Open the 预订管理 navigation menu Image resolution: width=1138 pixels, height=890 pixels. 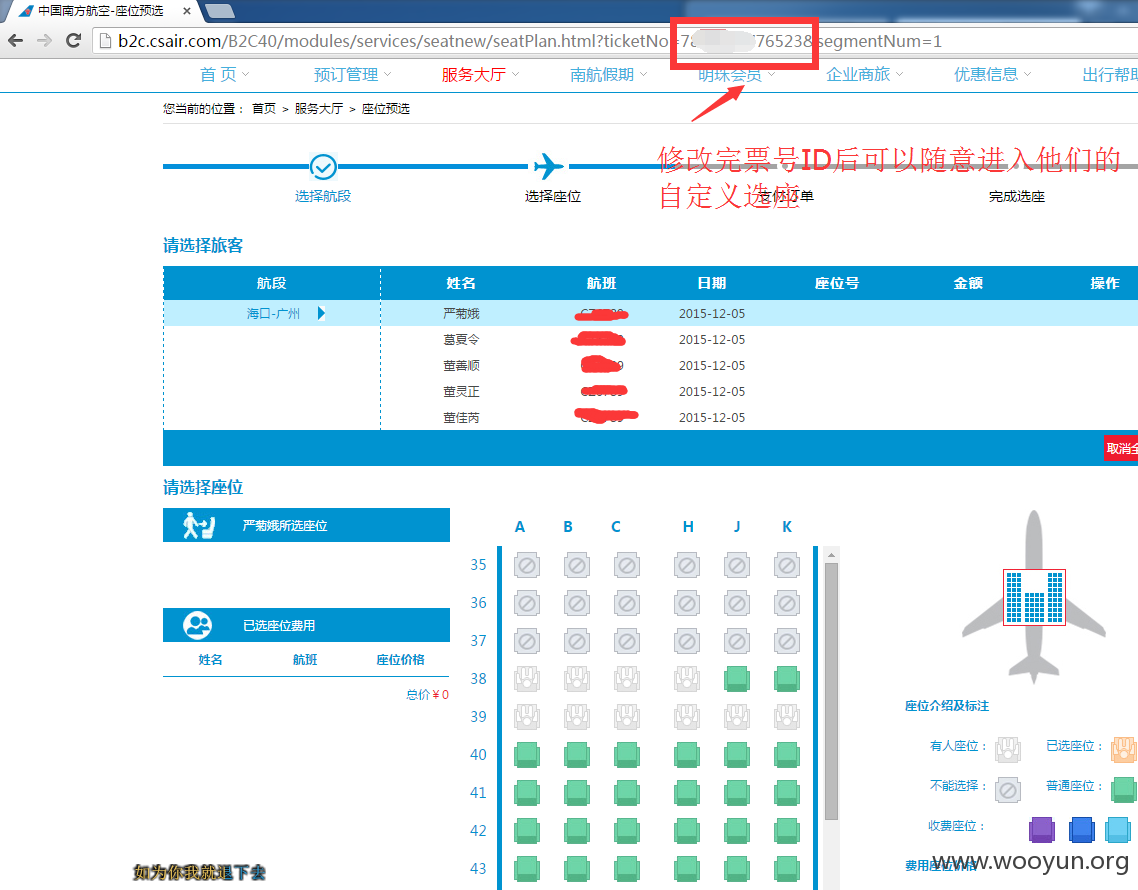pos(352,74)
